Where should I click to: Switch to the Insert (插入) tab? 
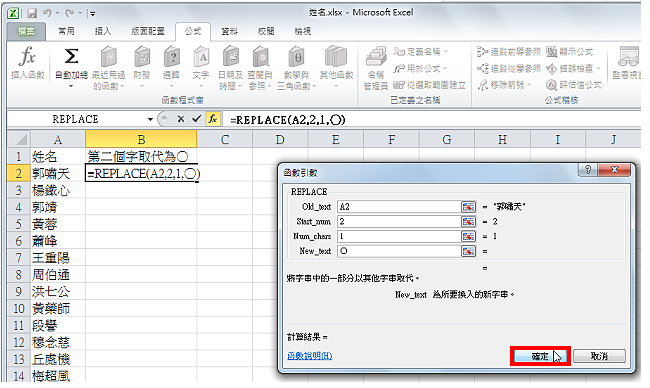[x=102, y=31]
